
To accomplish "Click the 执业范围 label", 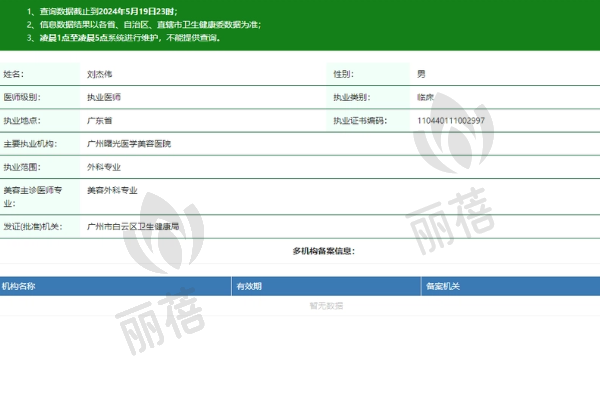I will [22, 167].
